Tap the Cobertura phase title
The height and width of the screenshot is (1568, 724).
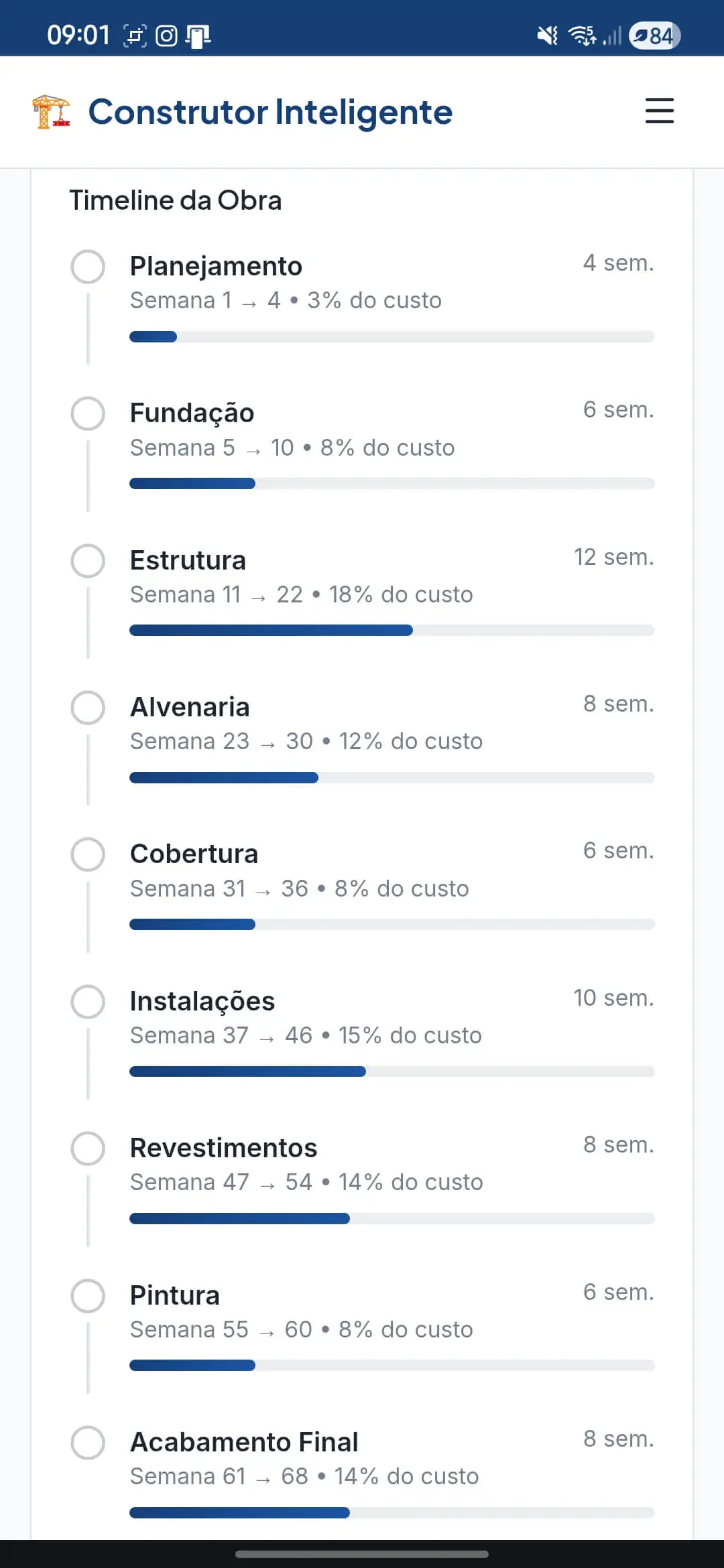(194, 854)
